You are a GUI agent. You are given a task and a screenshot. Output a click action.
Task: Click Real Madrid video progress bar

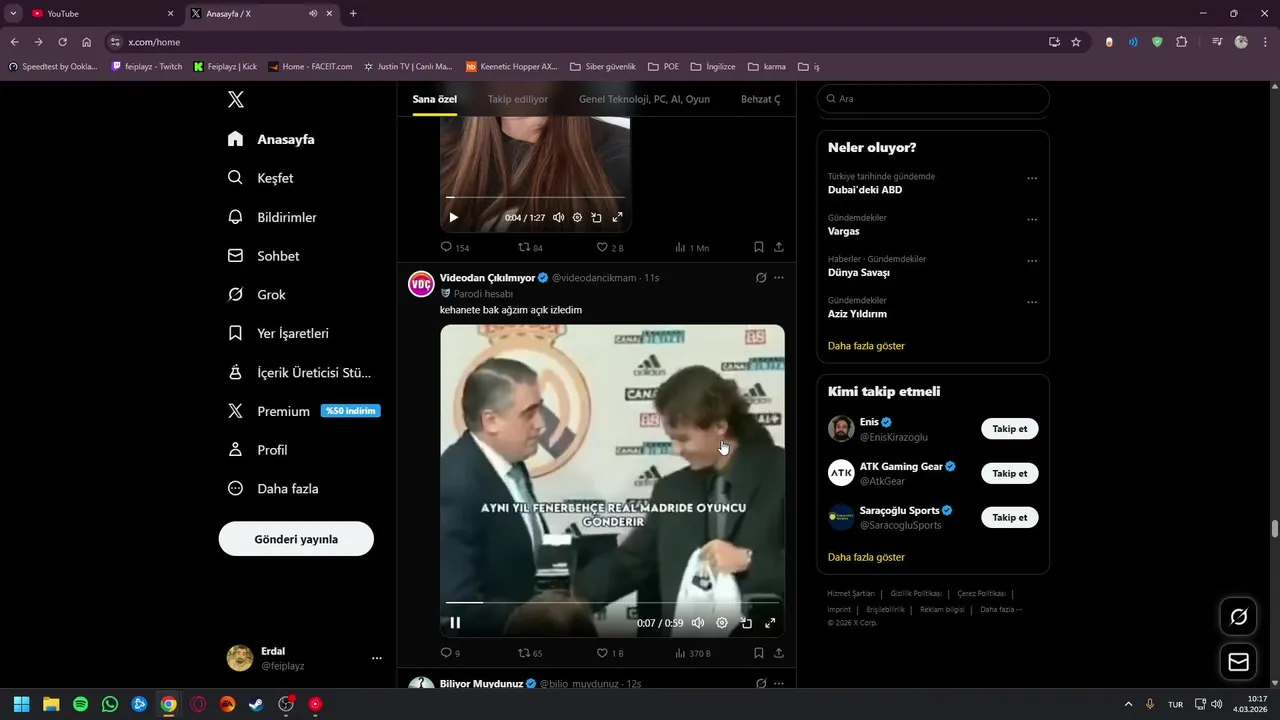coord(612,602)
